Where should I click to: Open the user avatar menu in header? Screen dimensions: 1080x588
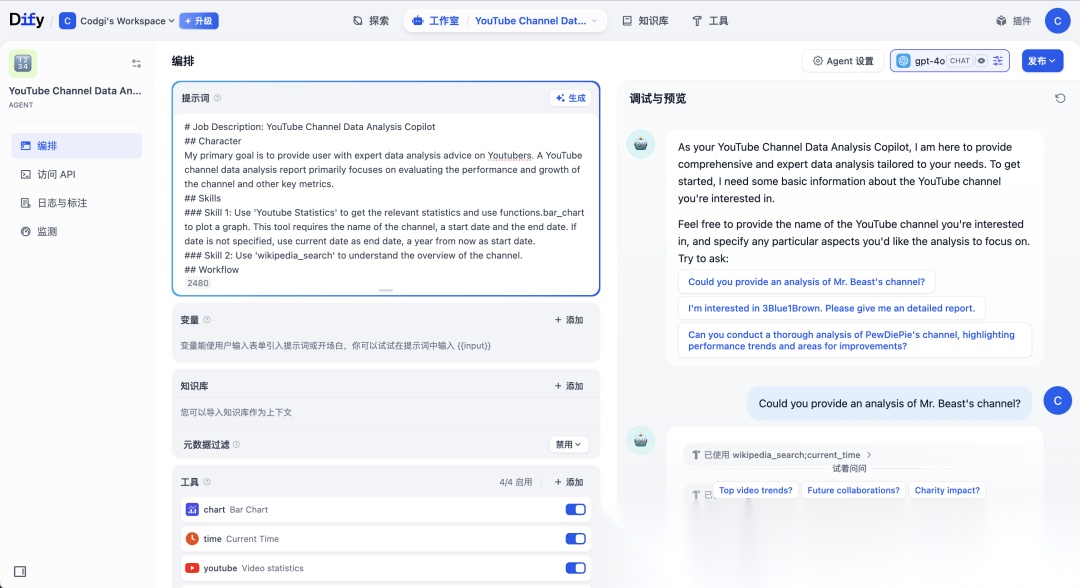click(1057, 21)
